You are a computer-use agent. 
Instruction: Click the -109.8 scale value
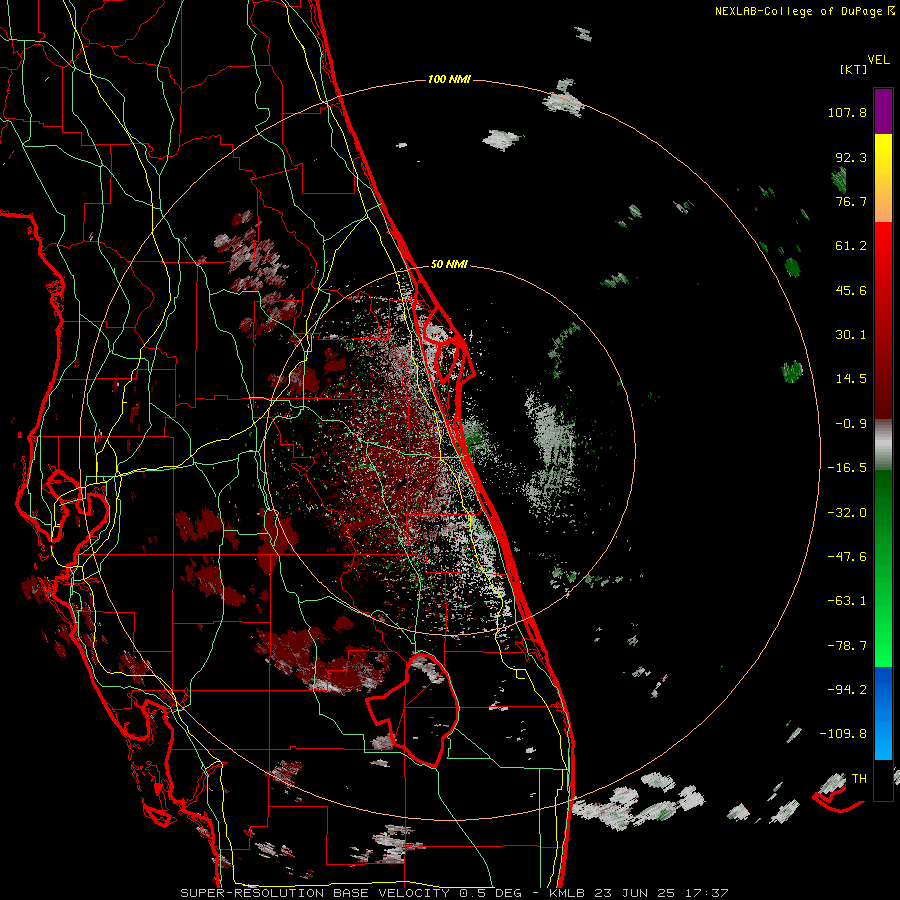coord(843,734)
